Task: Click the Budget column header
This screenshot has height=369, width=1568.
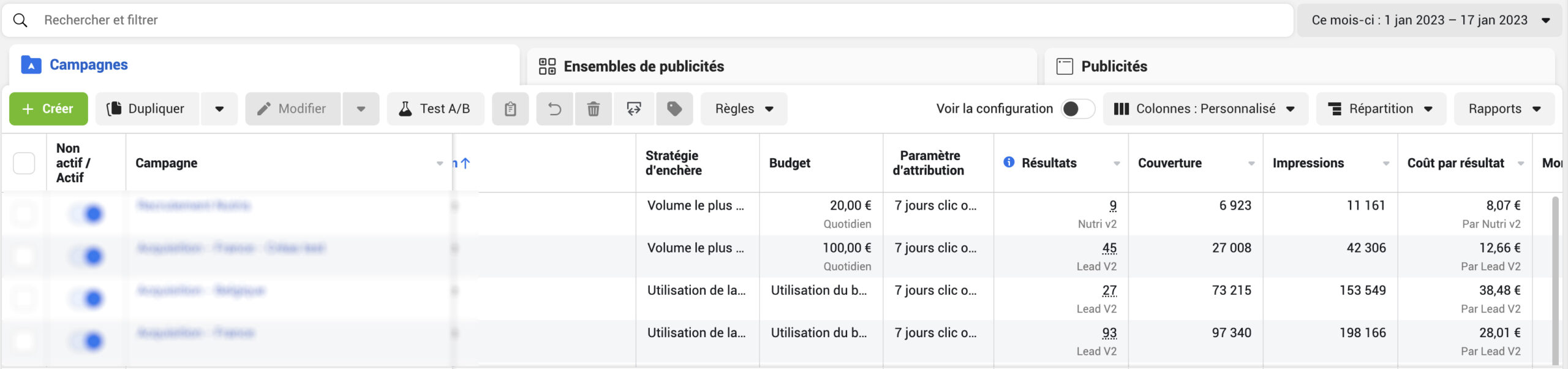Action: 821,163
